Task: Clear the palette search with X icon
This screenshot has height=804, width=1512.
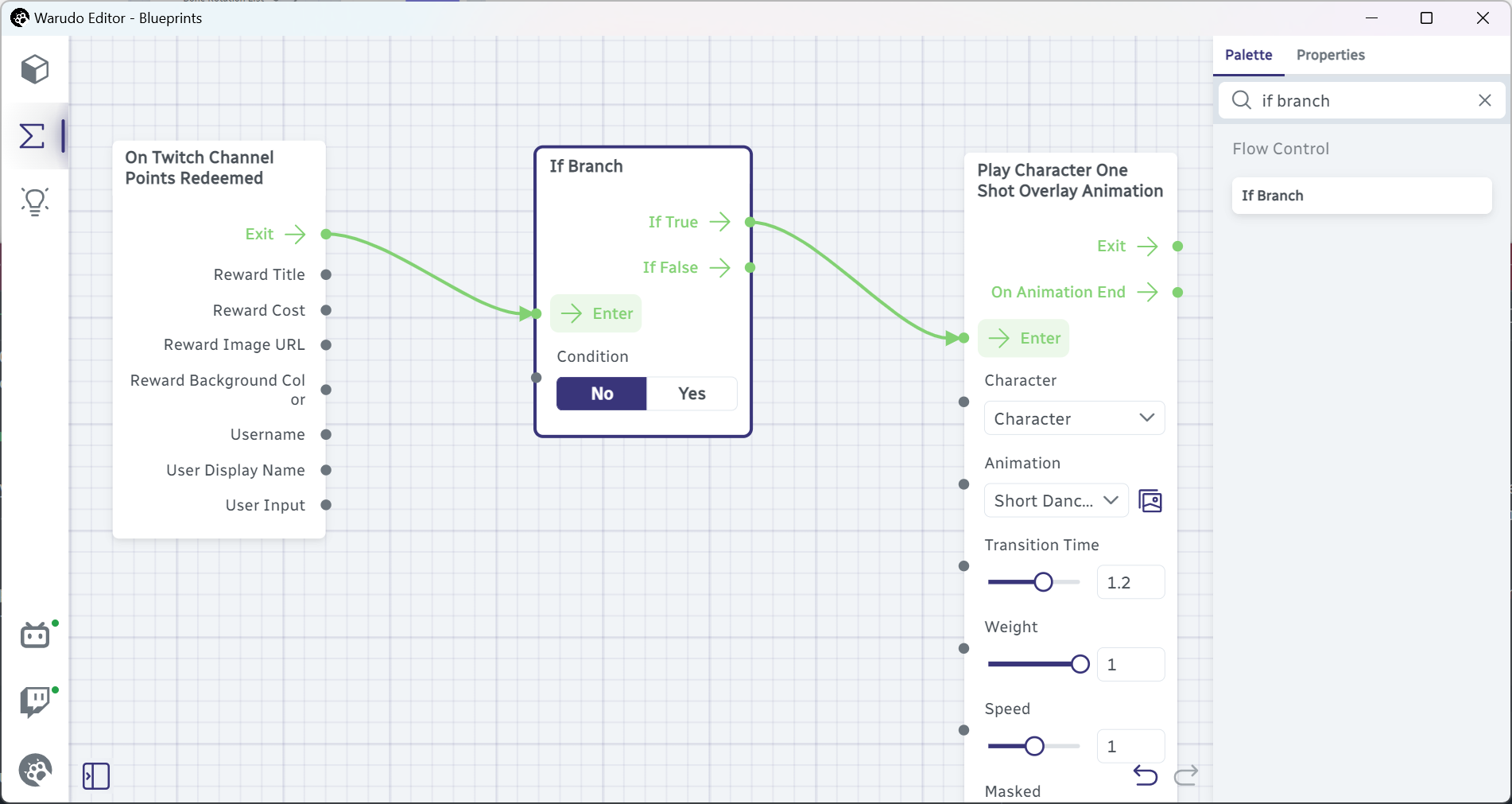Action: [x=1484, y=100]
